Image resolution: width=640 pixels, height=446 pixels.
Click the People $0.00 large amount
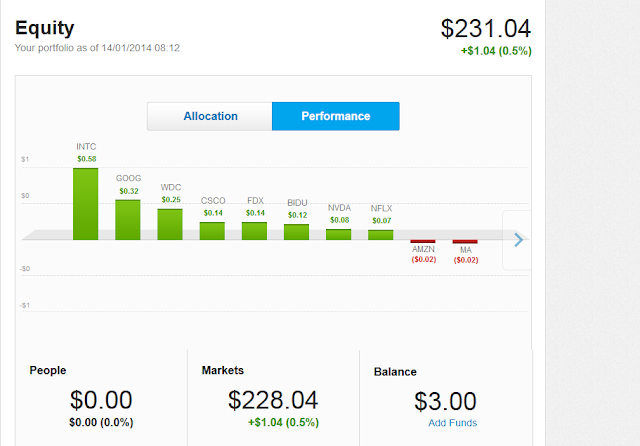(101, 400)
